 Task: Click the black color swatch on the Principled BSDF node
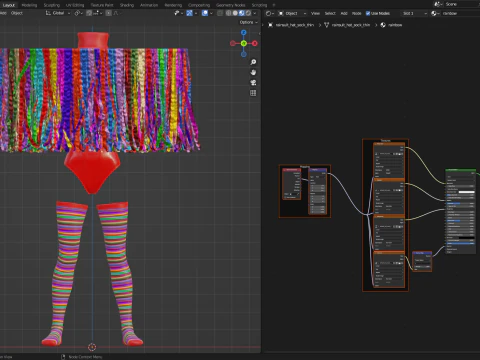pos(466,238)
